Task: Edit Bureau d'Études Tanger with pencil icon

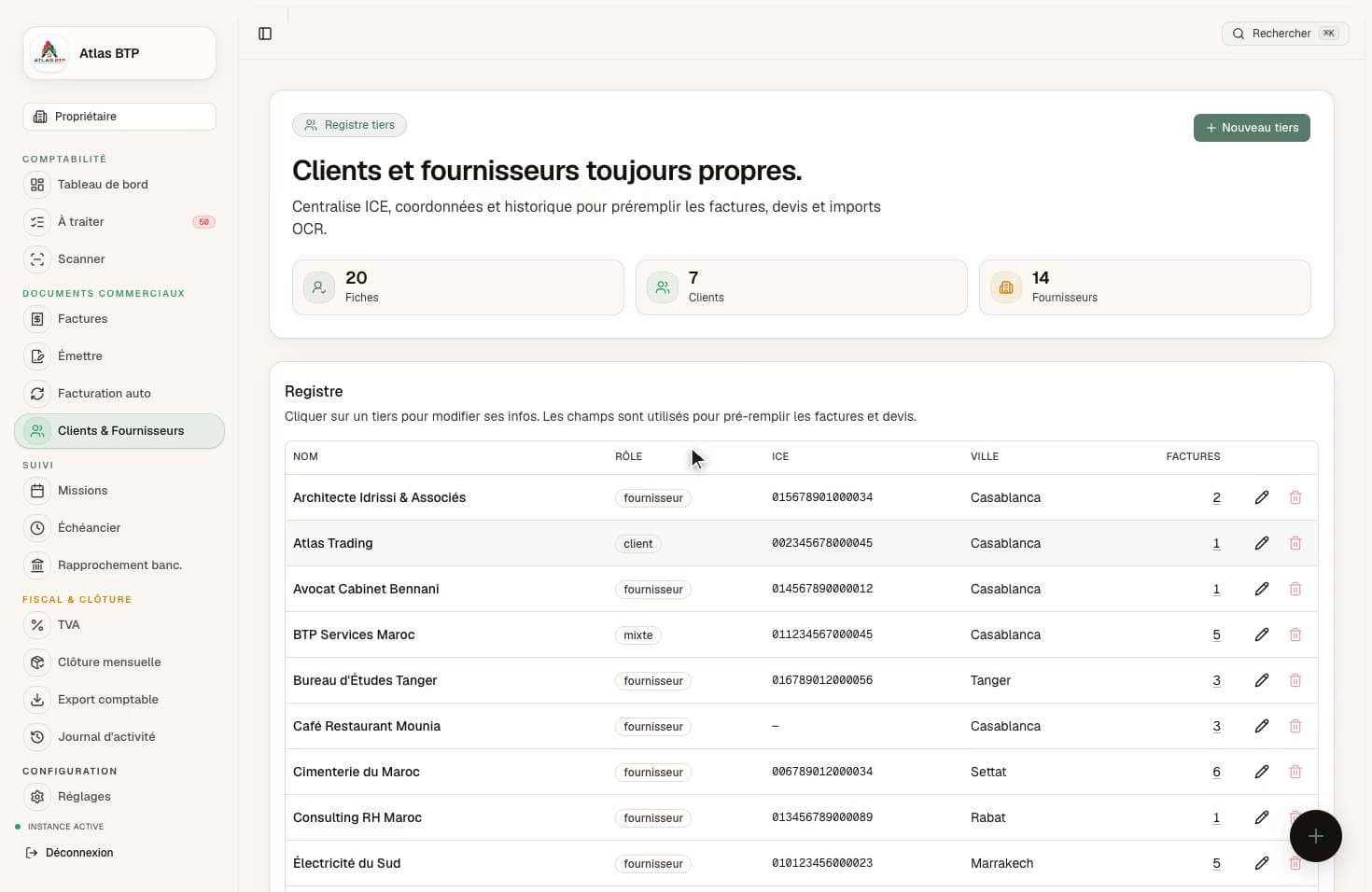Action: [x=1262, y=680]
